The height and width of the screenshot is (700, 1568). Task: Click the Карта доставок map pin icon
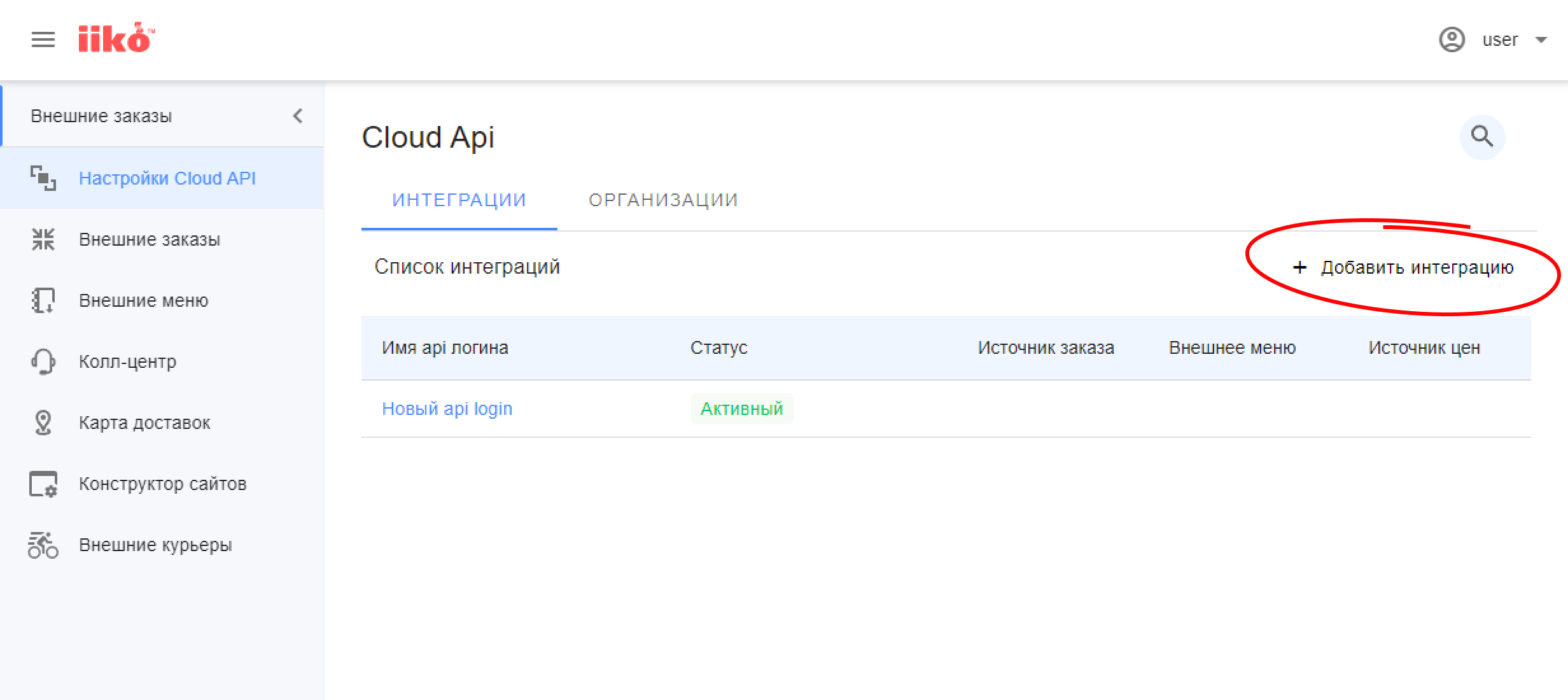pos(43,423)
